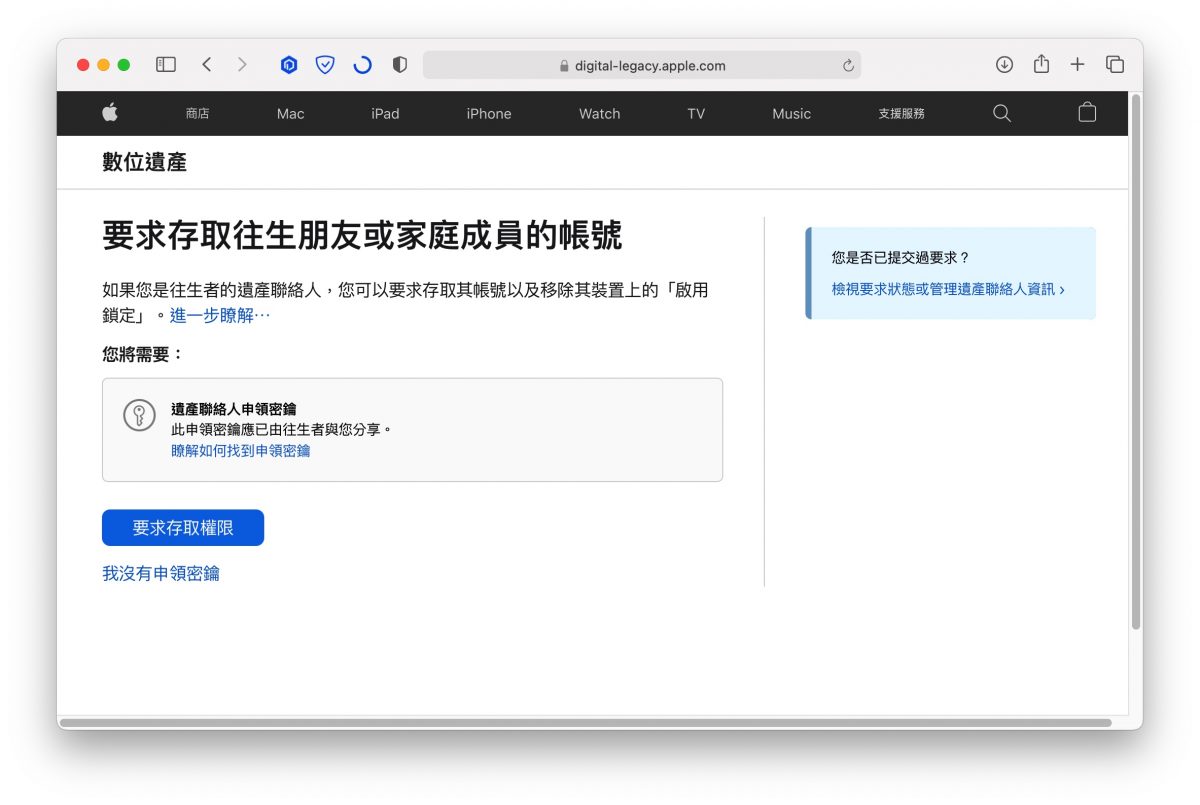Open the TV navigation item
Image resolution: width=1200 pixels, height=805 pixels.
(696, 114)
